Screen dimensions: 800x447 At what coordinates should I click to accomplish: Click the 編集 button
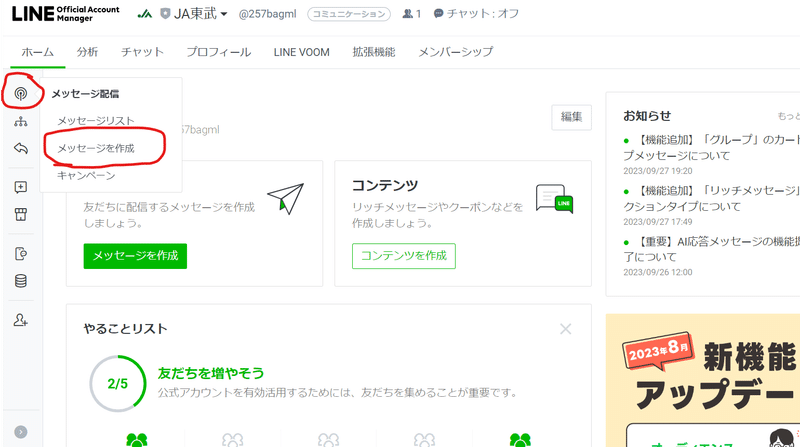point(571,117)
